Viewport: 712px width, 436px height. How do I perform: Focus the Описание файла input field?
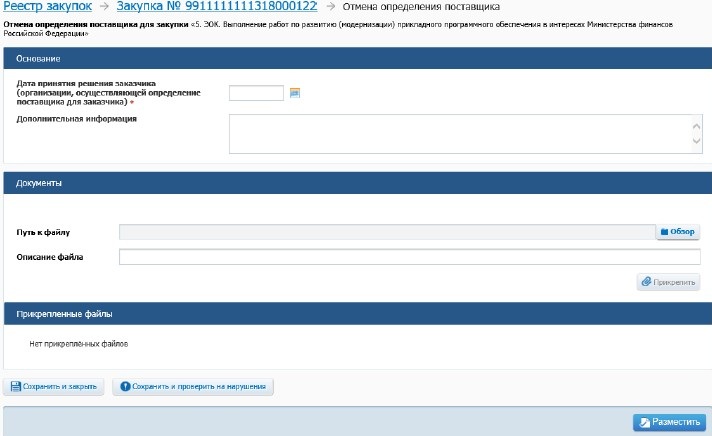click(409, 257)
